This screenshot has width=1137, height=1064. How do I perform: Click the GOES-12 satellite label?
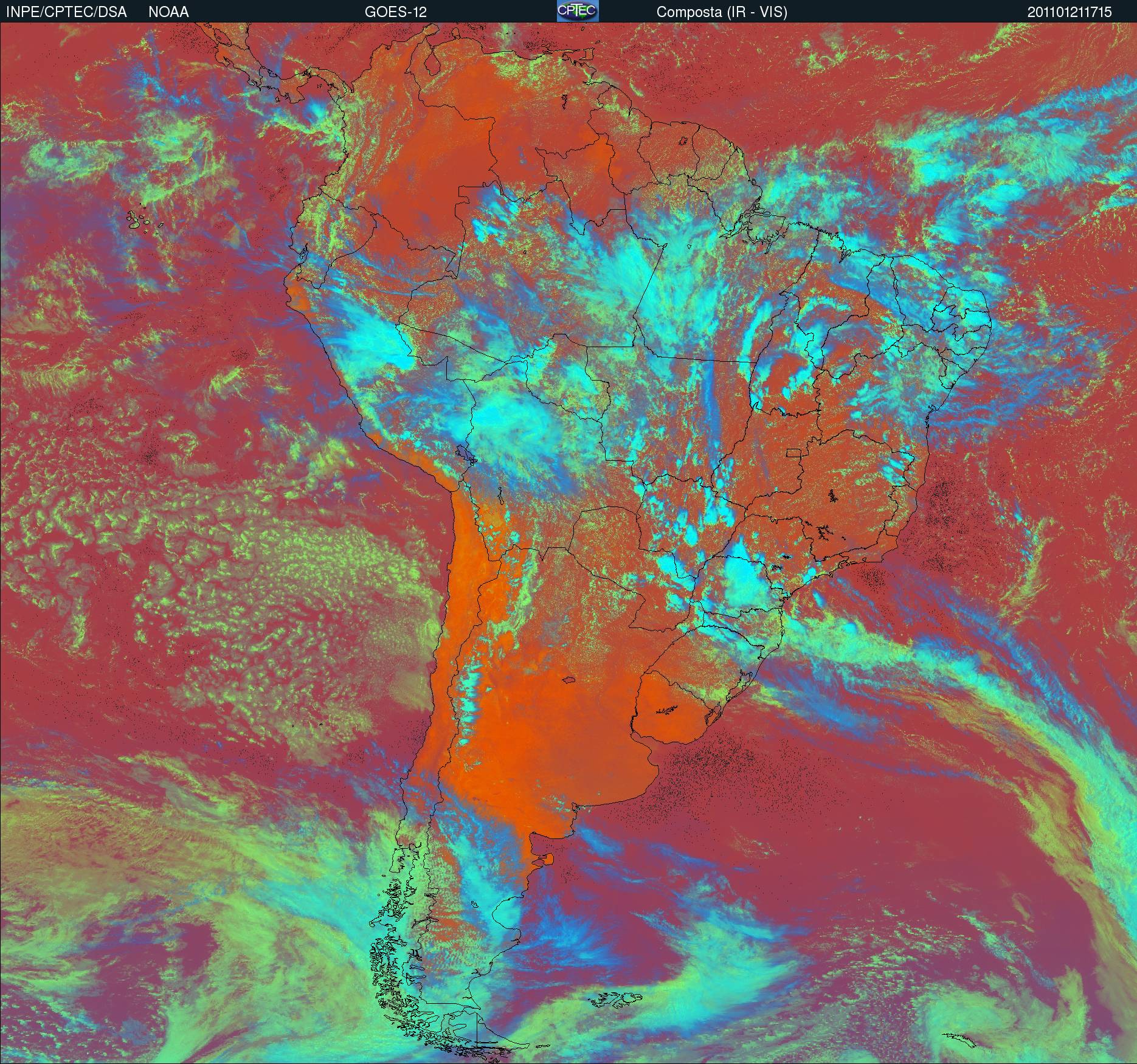[x=396, y=12]
